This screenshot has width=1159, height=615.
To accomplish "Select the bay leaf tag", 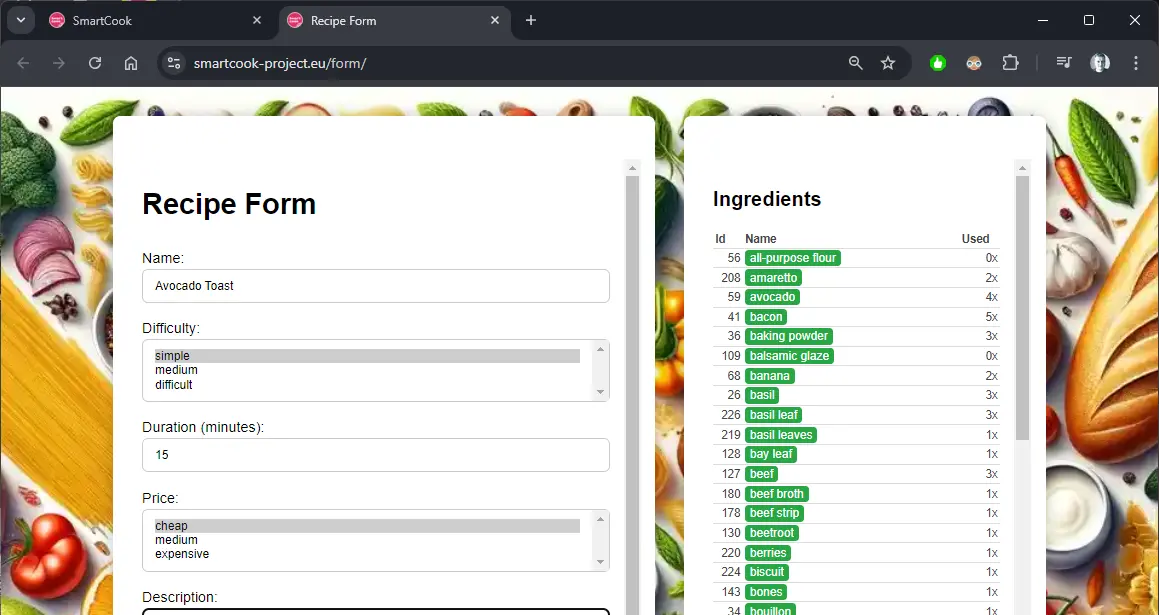I will (771, 454).
